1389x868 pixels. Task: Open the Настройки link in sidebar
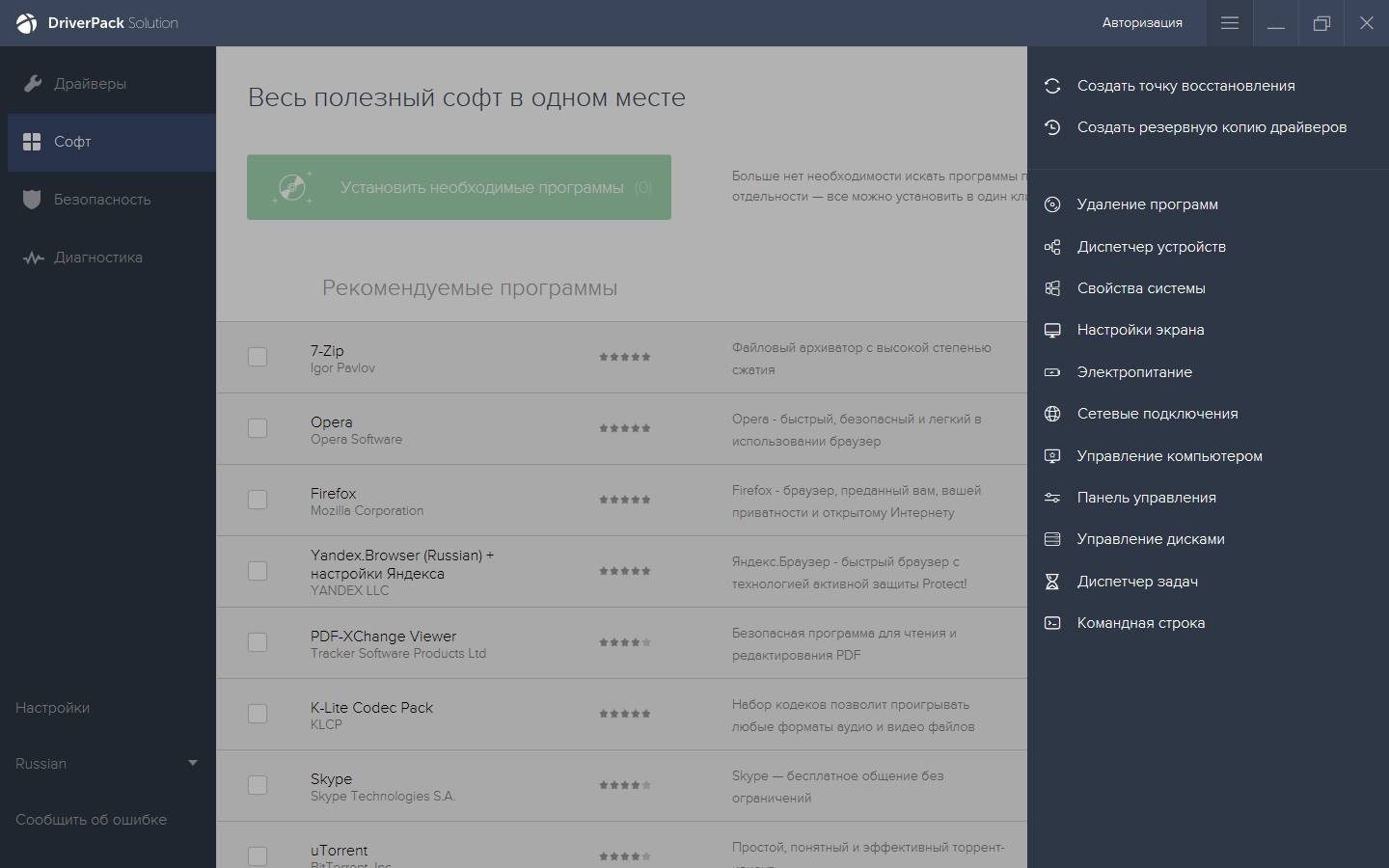pyautogui.click(x=53, y=708)
